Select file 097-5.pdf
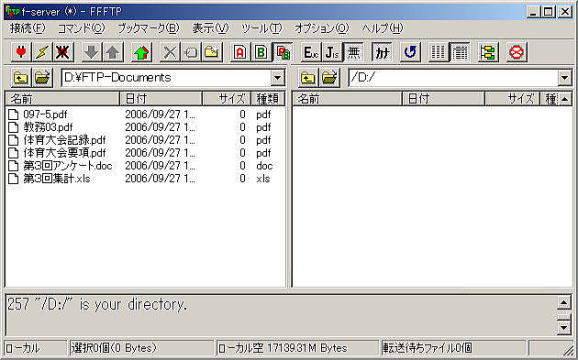 [x=45, y=114]
